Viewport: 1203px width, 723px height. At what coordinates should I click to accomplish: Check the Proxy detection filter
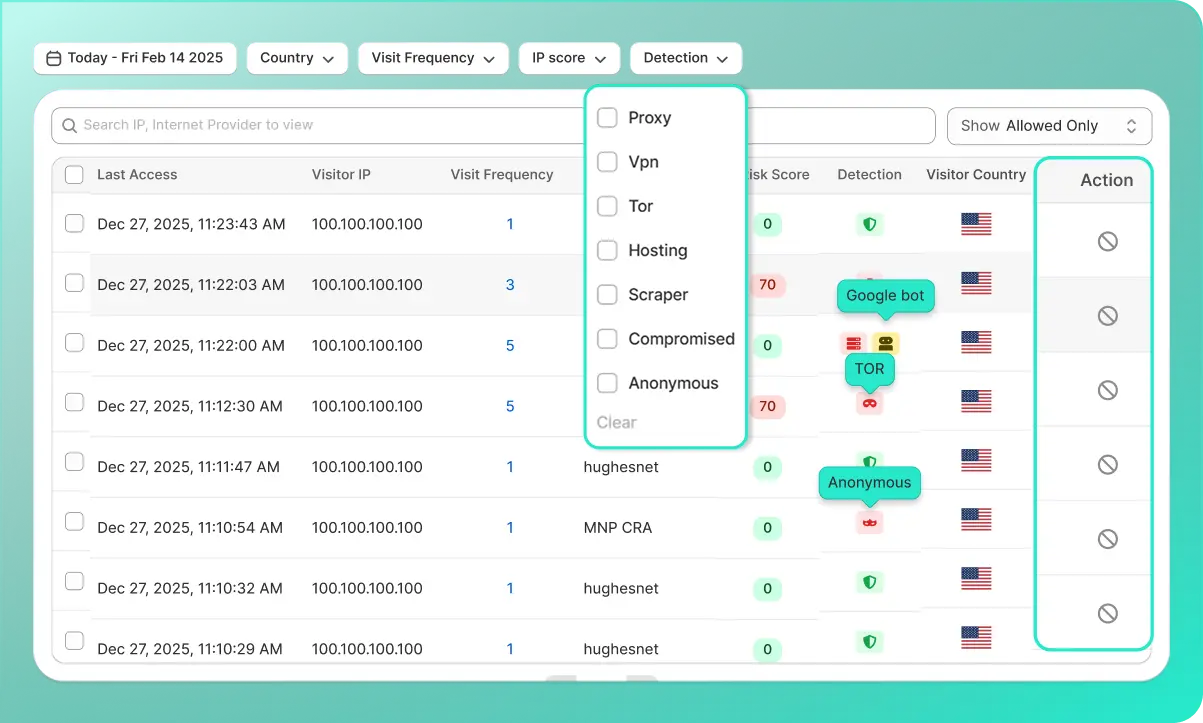click(607, 118)
